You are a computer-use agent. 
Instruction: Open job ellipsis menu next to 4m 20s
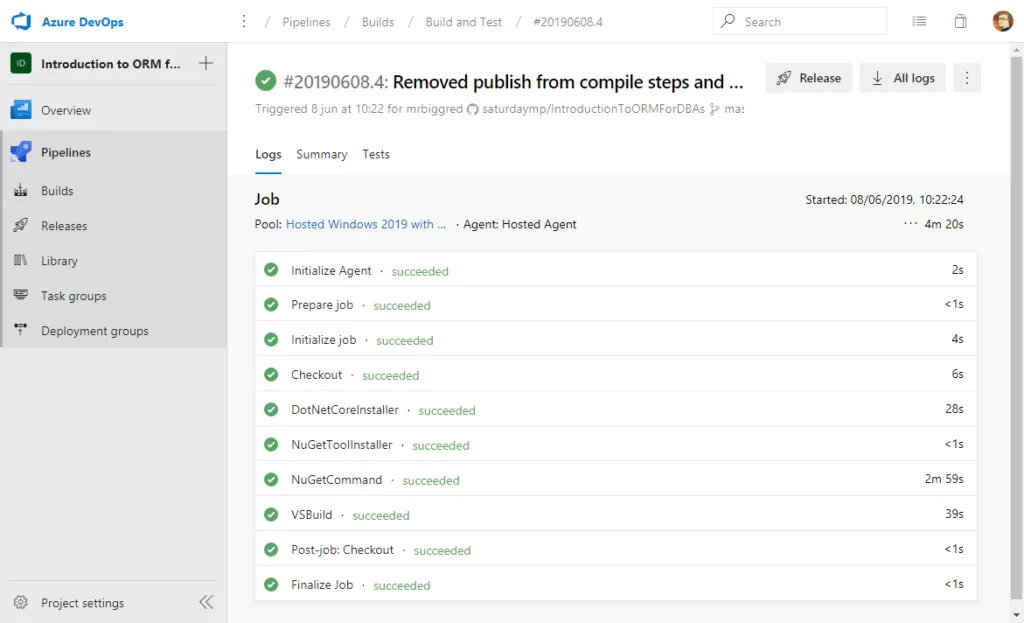point(910,224)
